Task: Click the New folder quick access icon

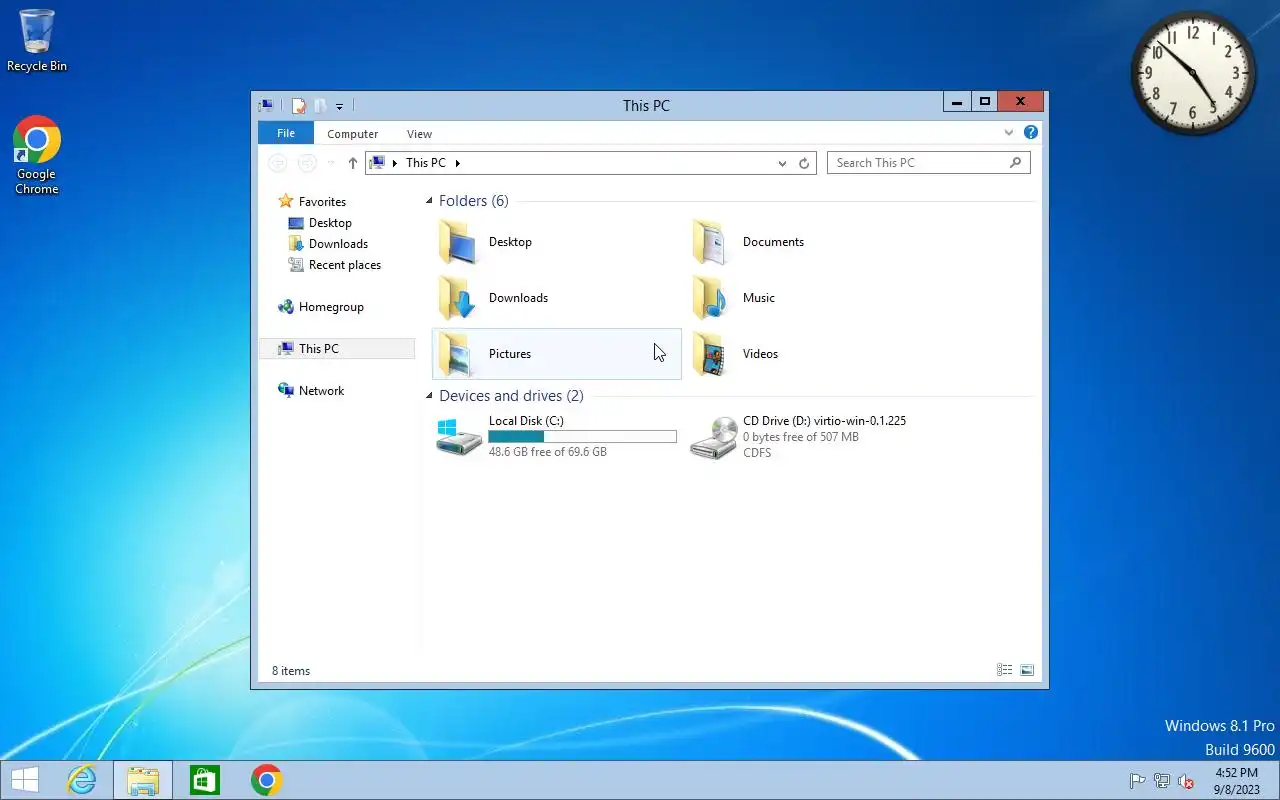Action: pos(320,105)
